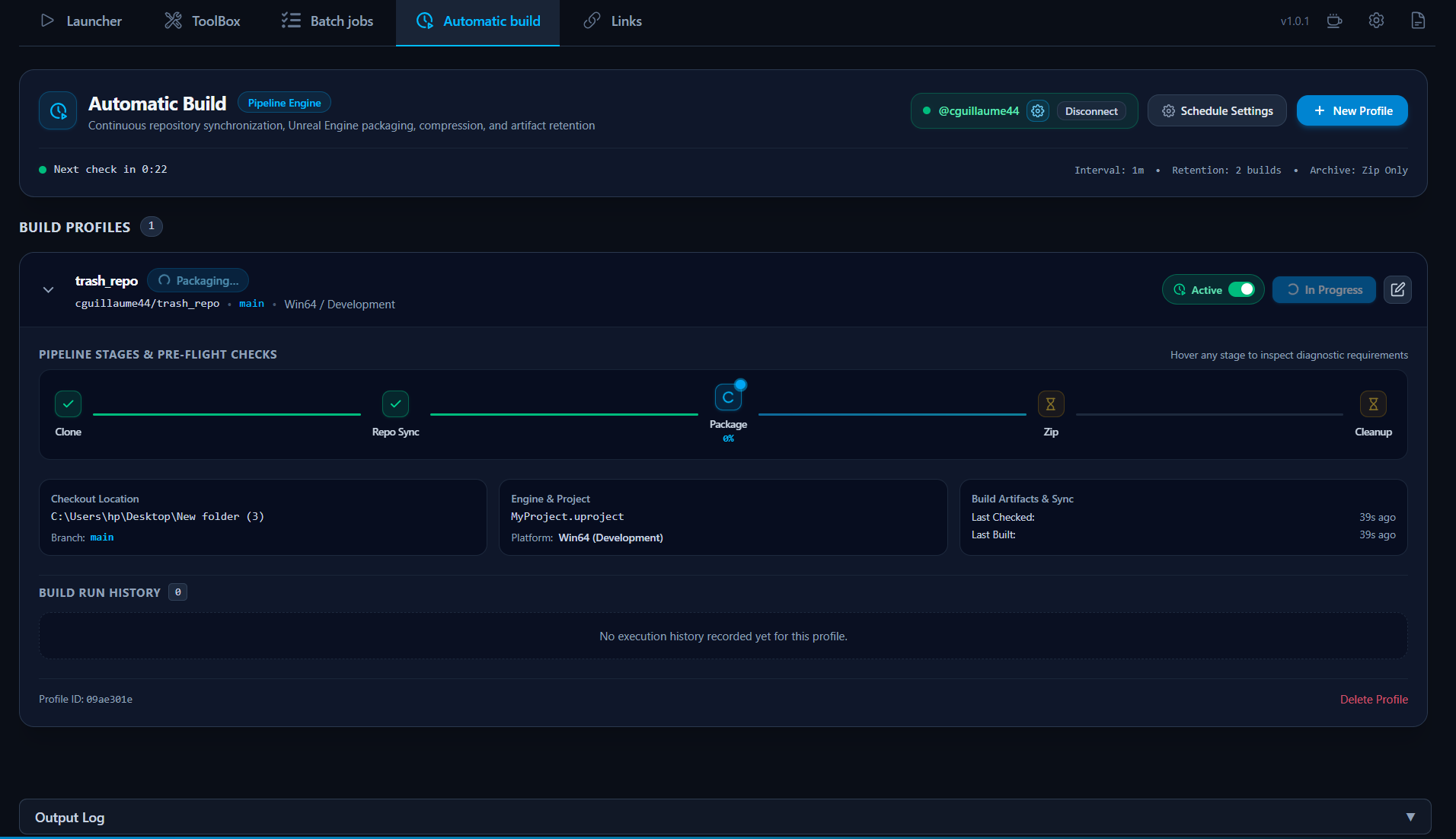Screen dimensions: 1456x839
Task: Open the coffee cup icon in top bar
Action: click(1334, 21)
